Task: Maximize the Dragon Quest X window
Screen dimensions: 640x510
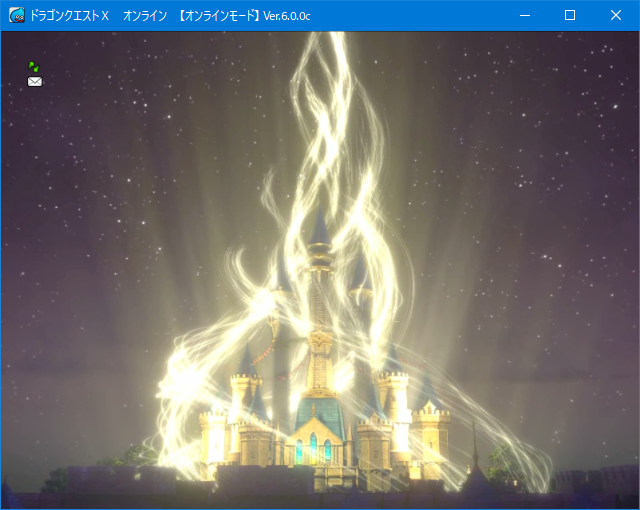Action: (570, 16)
